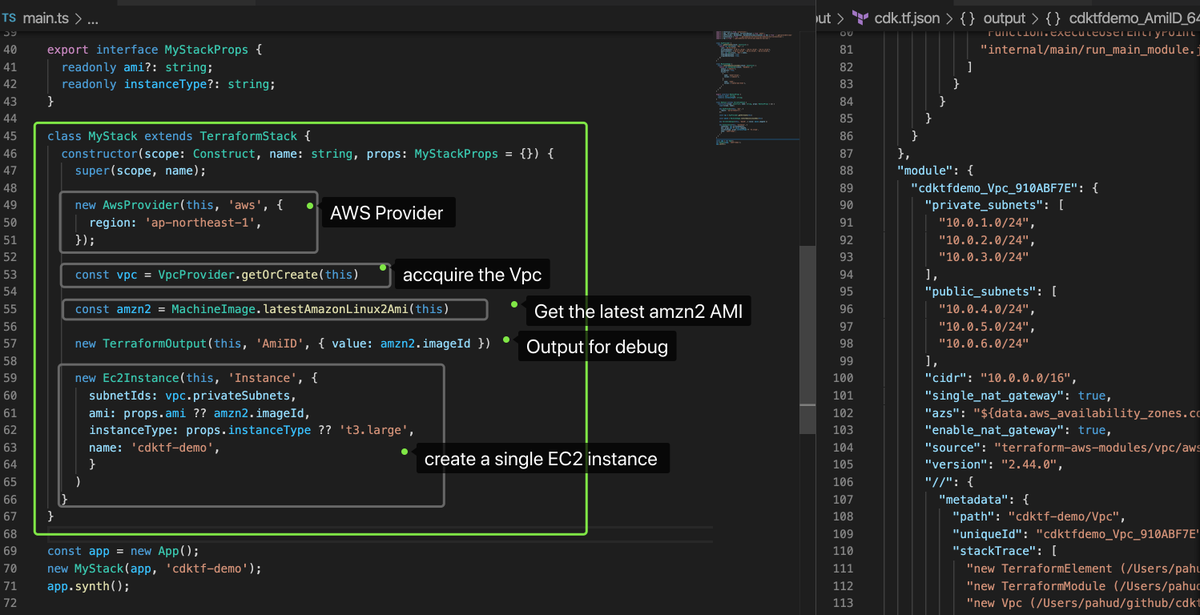
Task: Click the AWS Provider annotation label
Action: click(x=387, y=212)
